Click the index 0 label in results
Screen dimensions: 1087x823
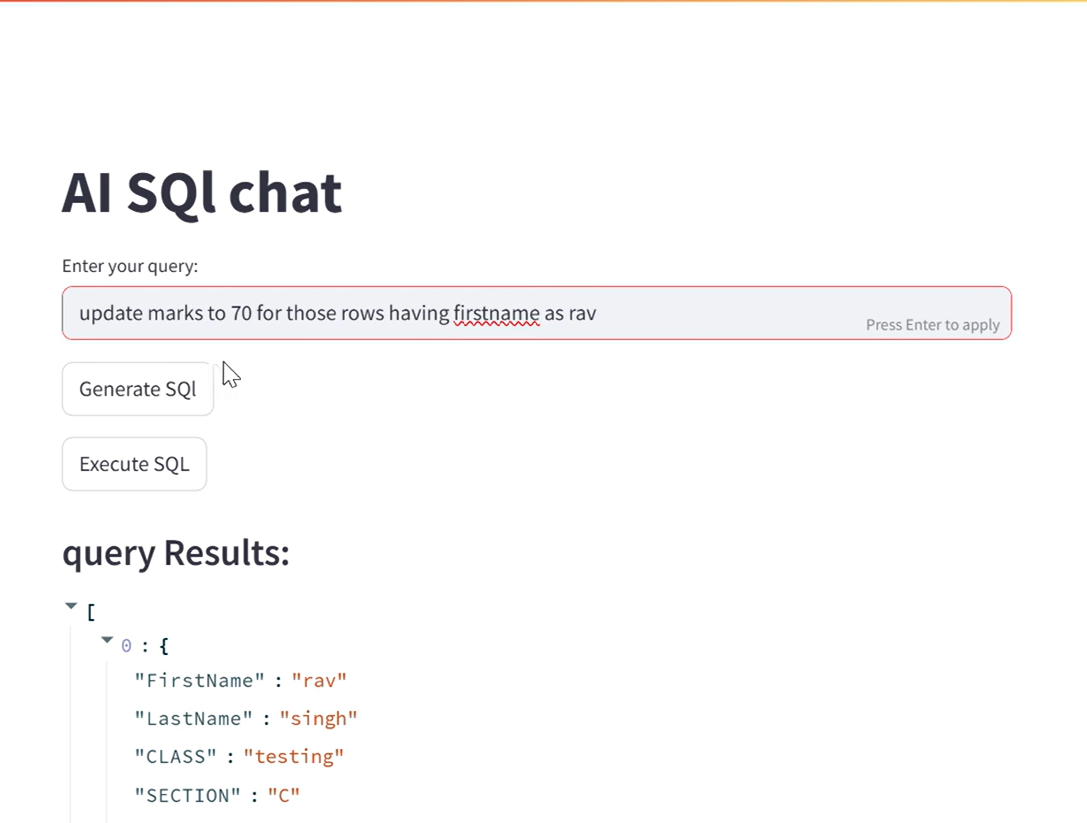pyautogui.click(x=127, y=646)
